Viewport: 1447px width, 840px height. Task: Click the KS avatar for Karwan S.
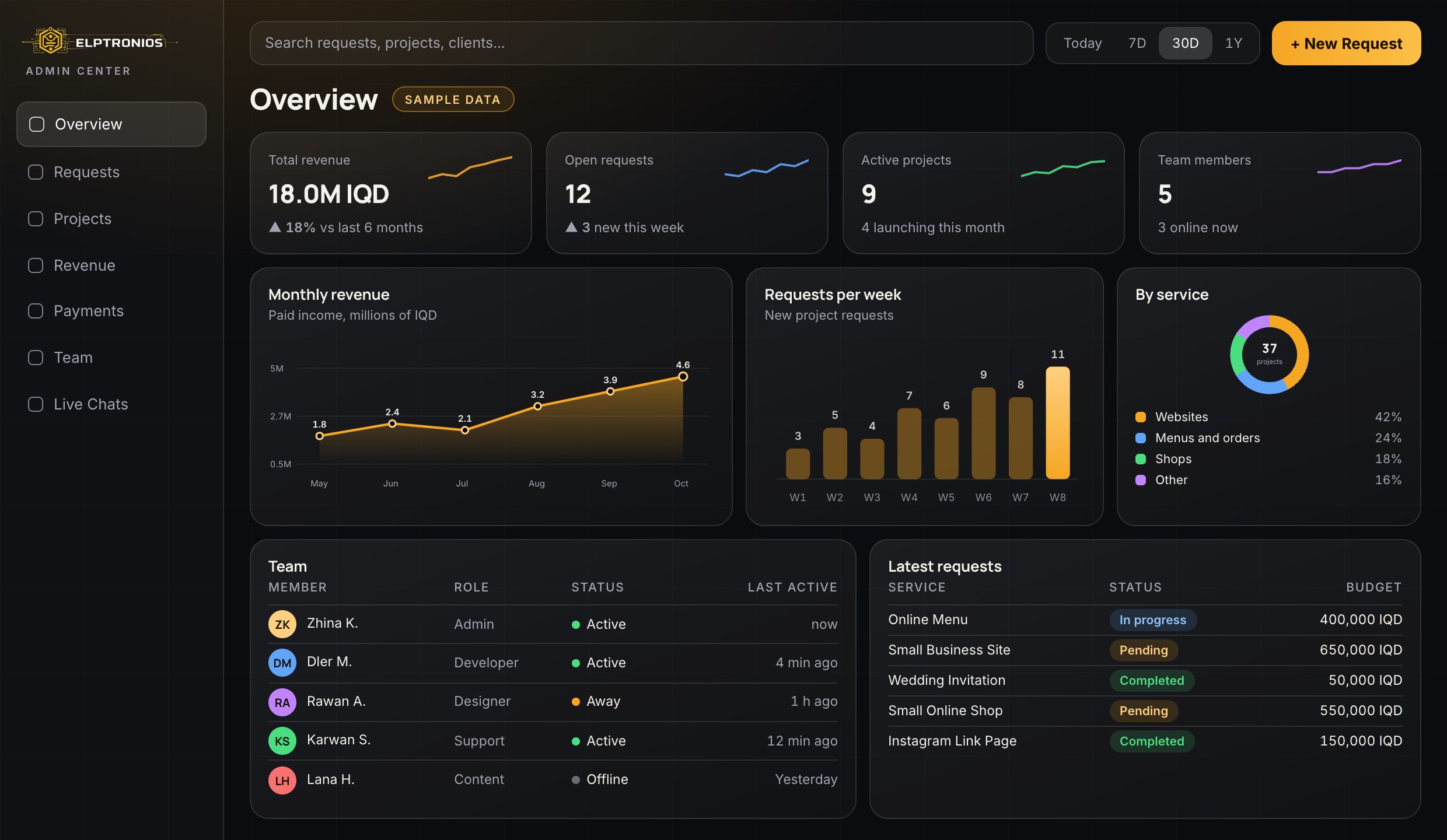click(282, 741)
